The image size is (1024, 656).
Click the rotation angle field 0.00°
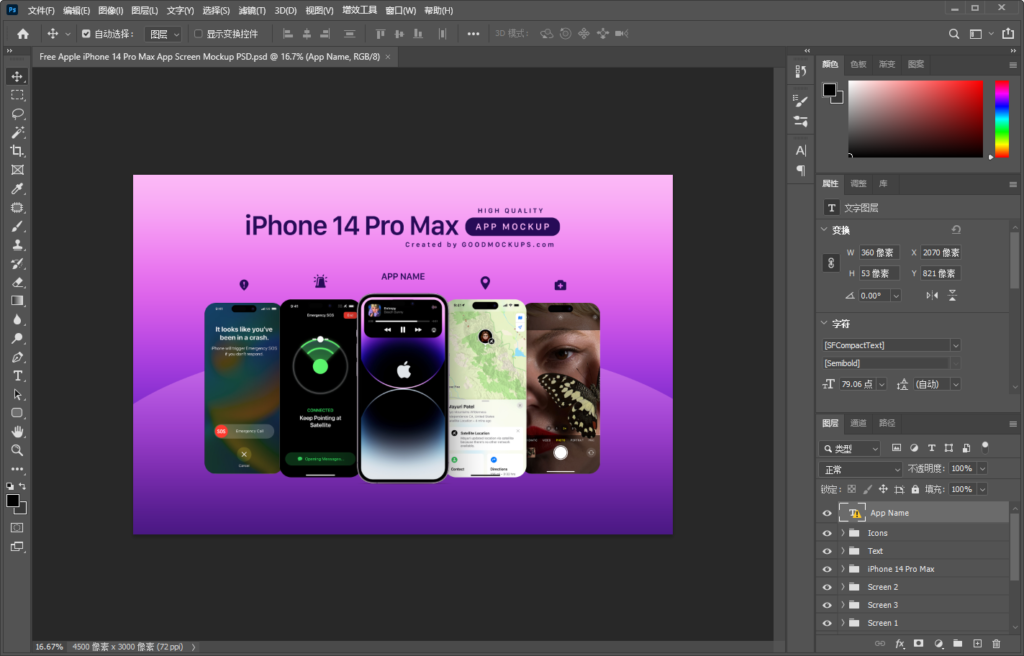click(x=874, y=295)
